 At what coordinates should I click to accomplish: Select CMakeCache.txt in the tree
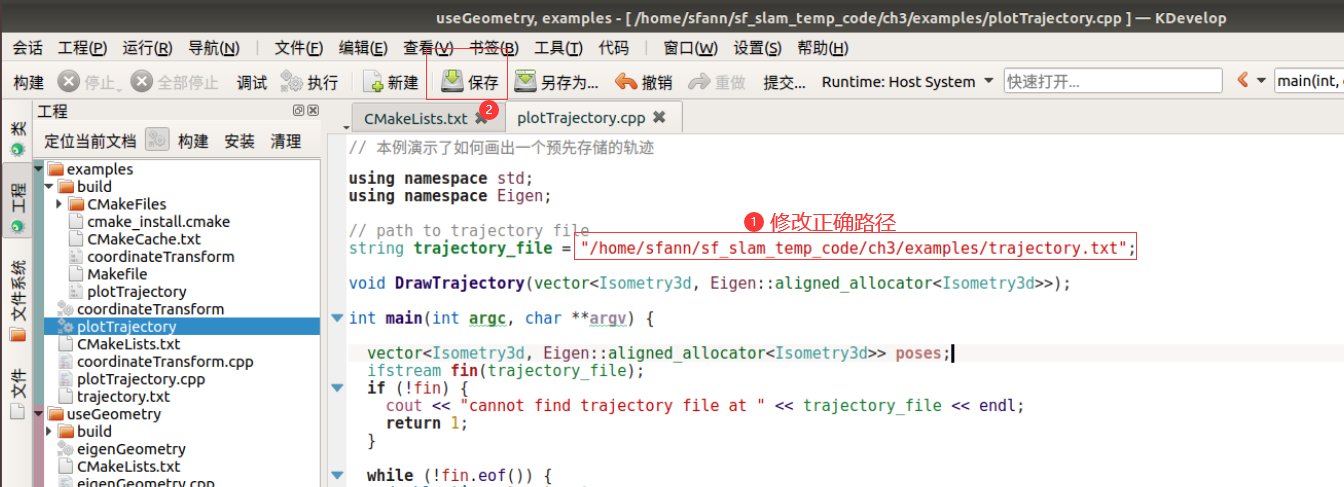pyautogui.click(x=144, y=239)
